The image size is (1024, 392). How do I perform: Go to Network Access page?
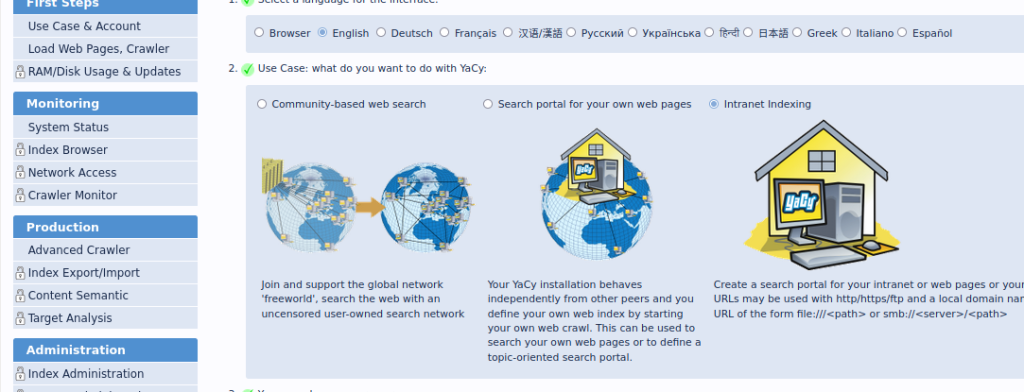[x=105, y=173]
